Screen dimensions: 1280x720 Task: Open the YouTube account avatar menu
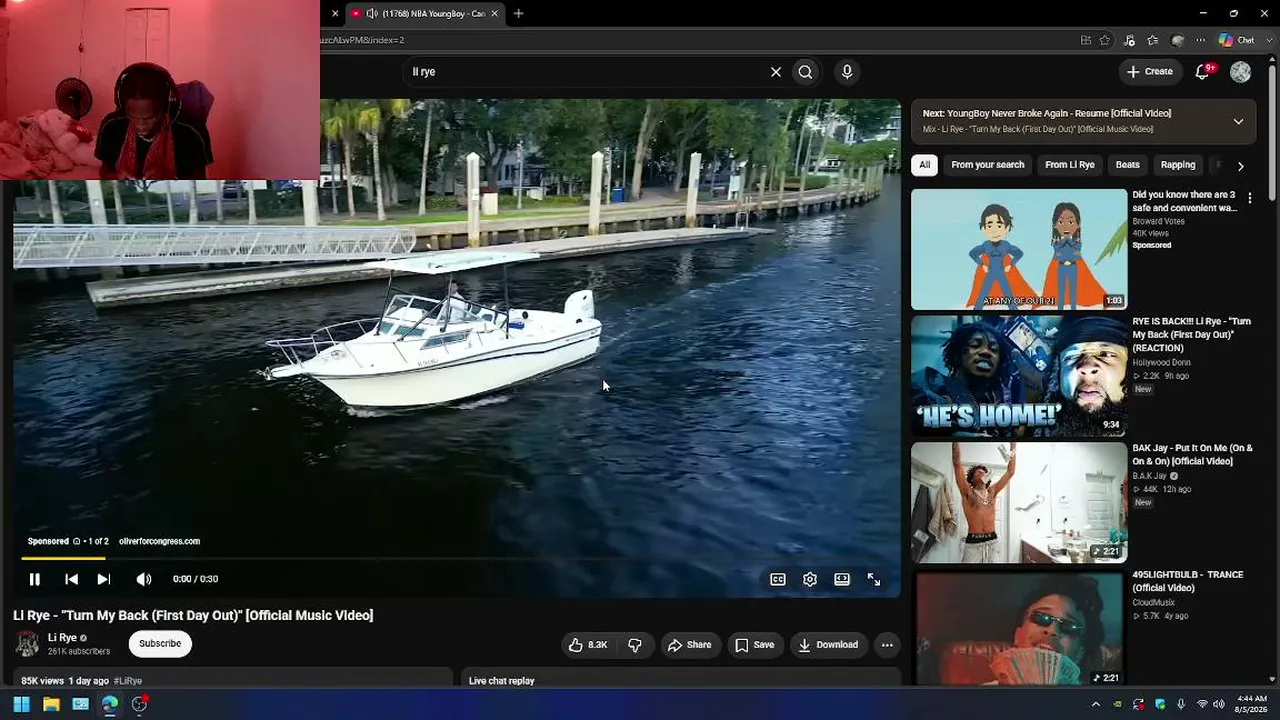[x=1241, y=72]
